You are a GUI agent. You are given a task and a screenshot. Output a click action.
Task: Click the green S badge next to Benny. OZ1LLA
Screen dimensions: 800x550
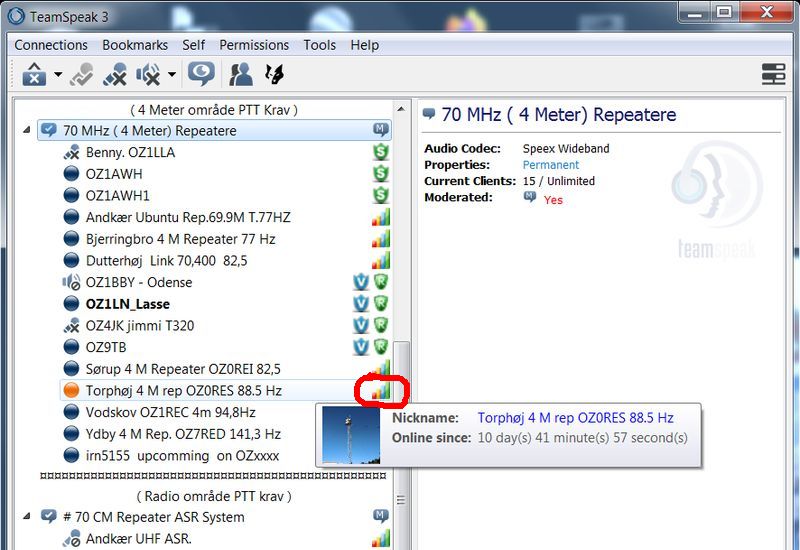coord(381,152)
